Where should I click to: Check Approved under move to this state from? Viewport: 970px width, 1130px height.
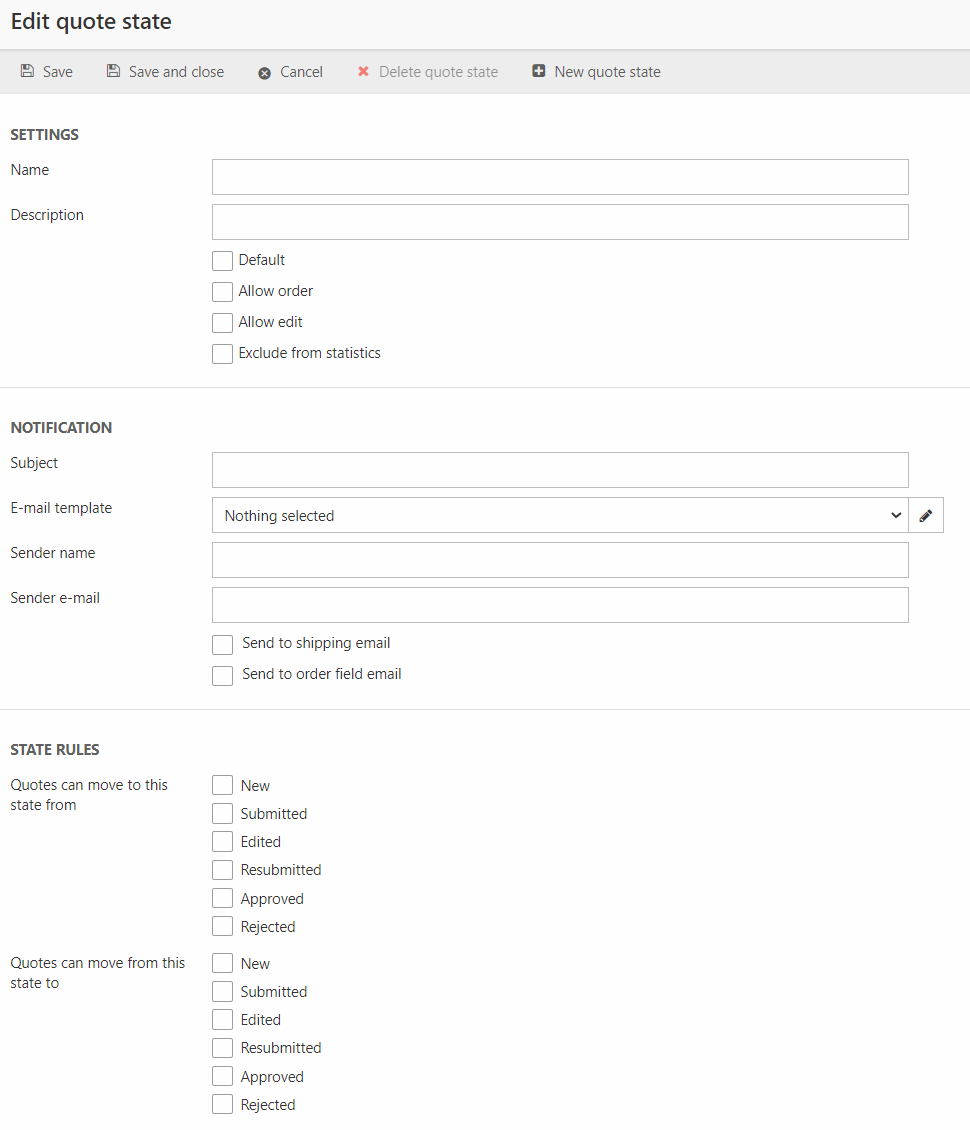click(222, 899)
